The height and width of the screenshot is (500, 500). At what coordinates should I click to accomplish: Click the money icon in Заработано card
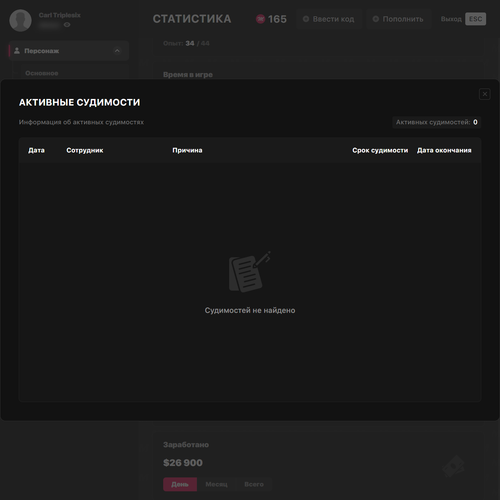point(453,466)
